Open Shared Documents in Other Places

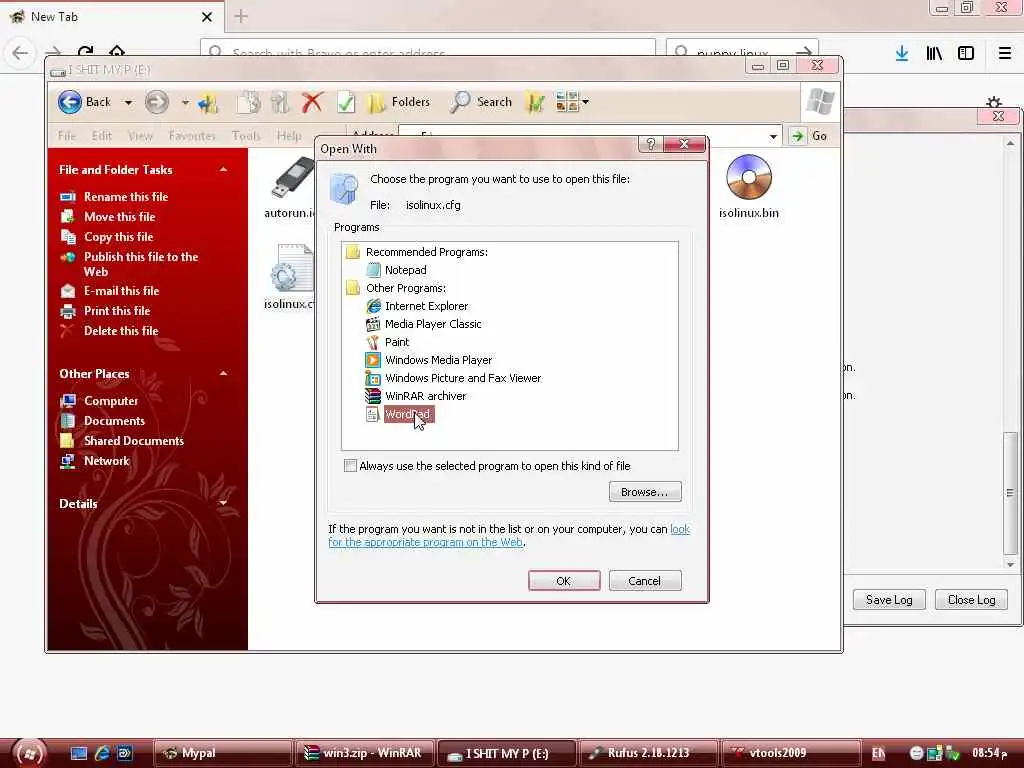coord(134,441)
